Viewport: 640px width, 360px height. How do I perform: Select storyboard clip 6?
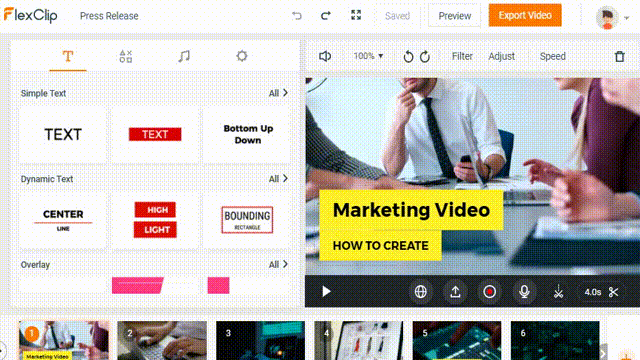point(555,340)
